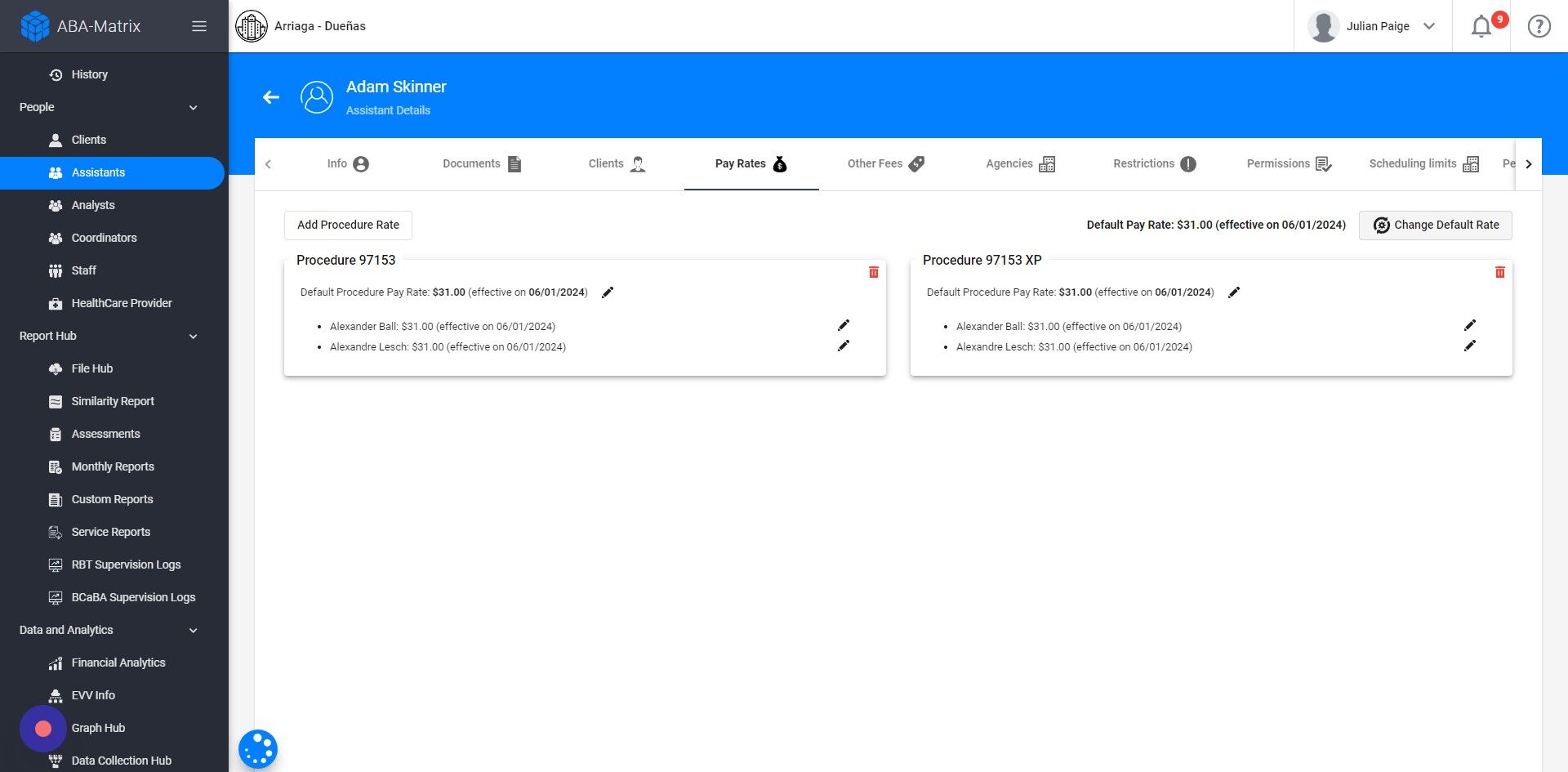
Task: Delete the Procedure 97153 XP card
Action: point(1500,272)
